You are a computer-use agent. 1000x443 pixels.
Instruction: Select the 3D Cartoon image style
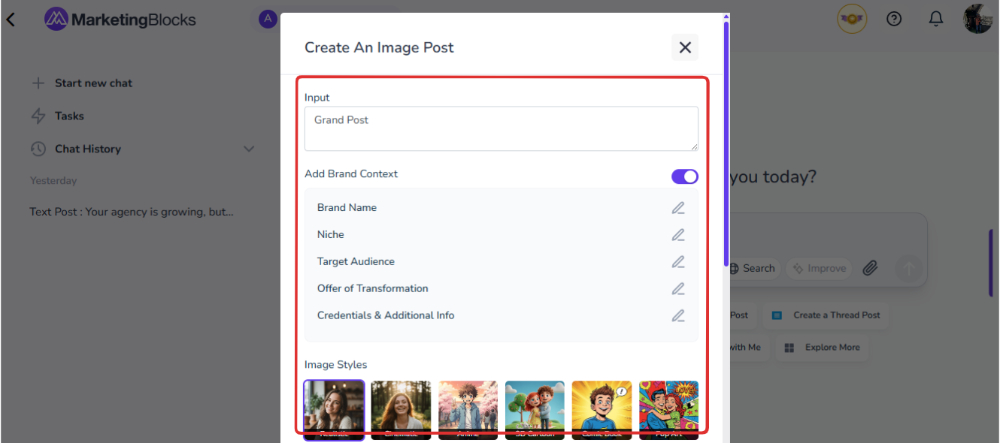(x=535, y=408)
